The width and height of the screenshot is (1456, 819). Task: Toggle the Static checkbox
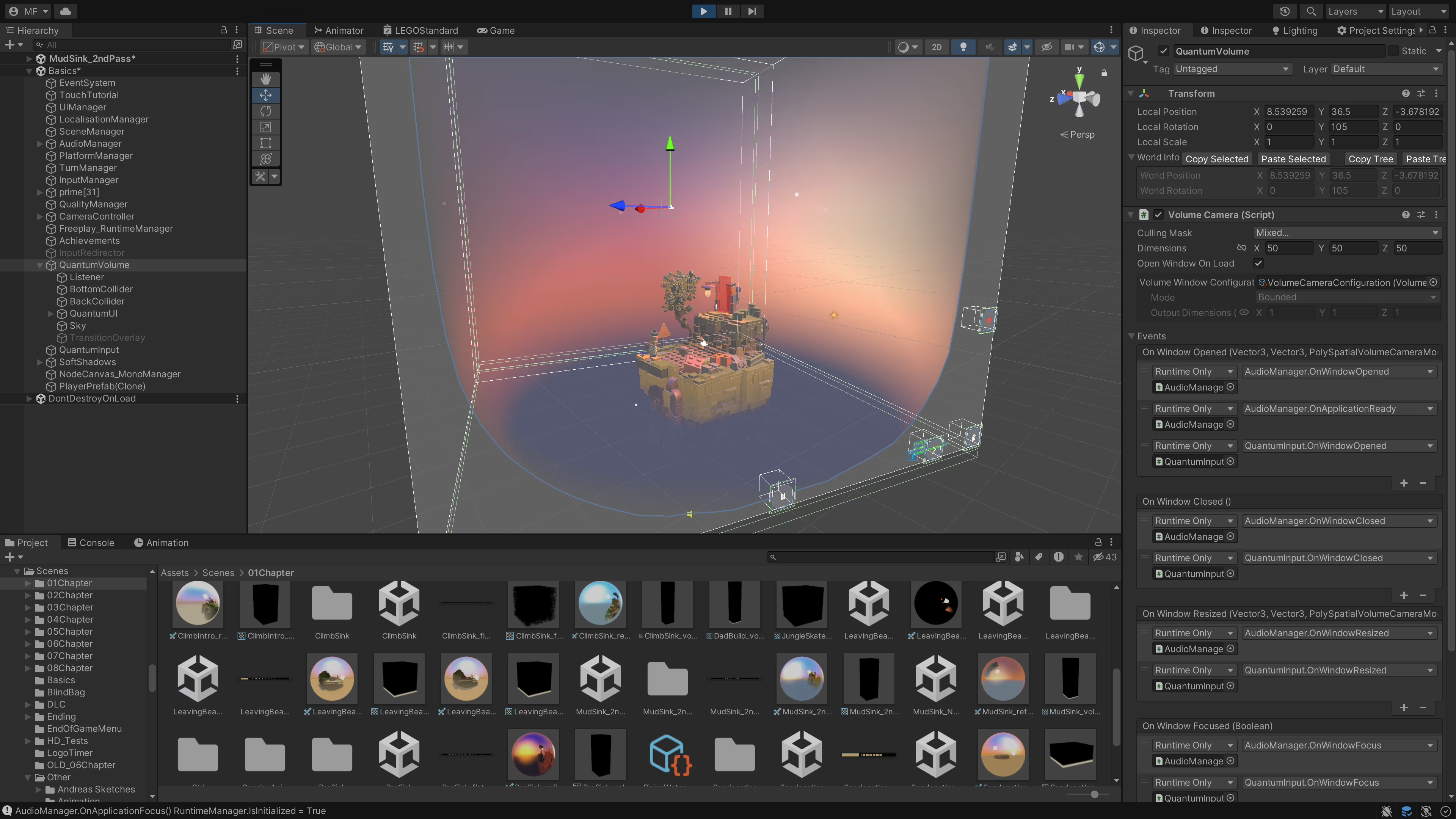pos(1393,51)
